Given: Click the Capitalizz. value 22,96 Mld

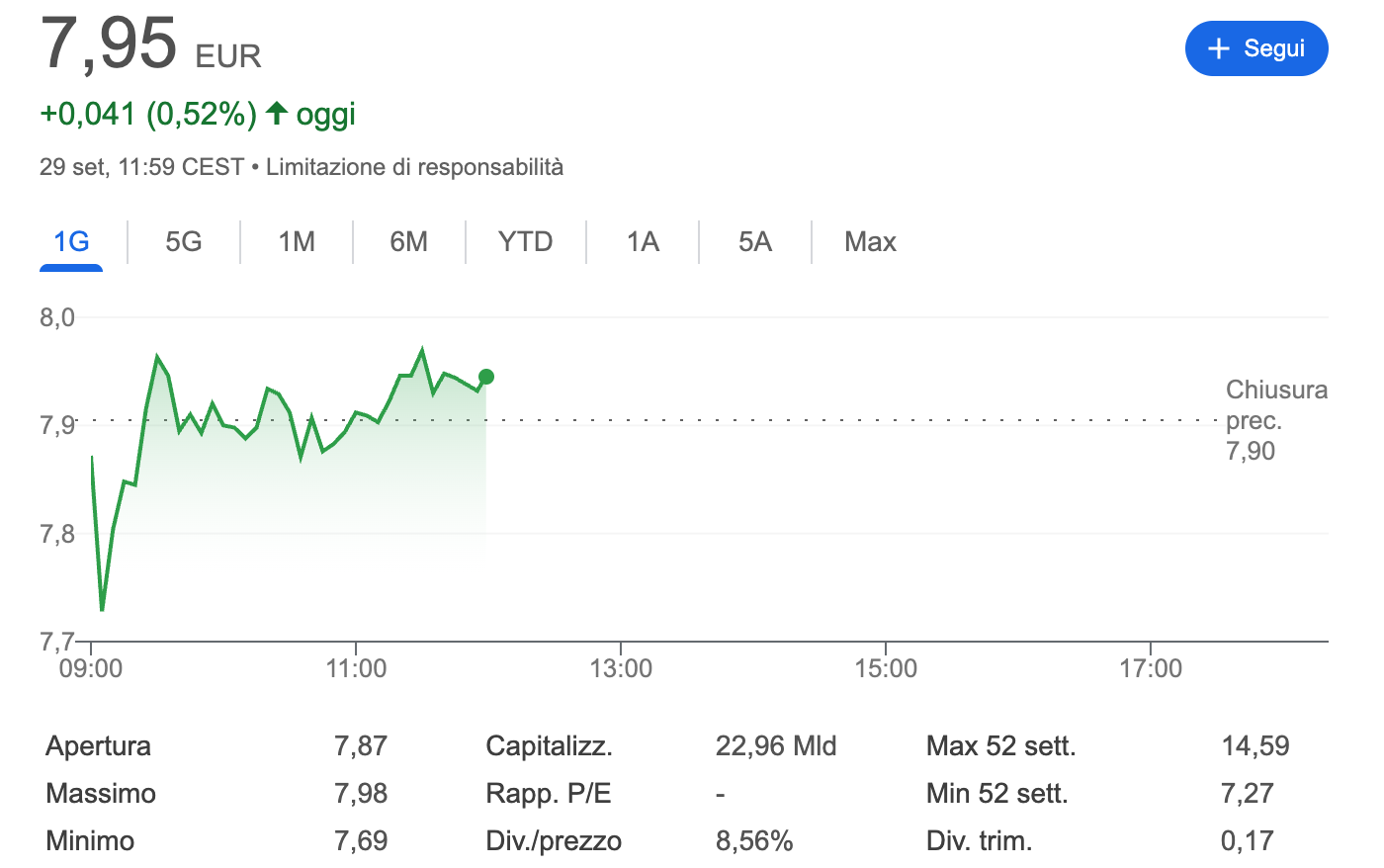Looking at the screenshot, I should tap(776, 746).
